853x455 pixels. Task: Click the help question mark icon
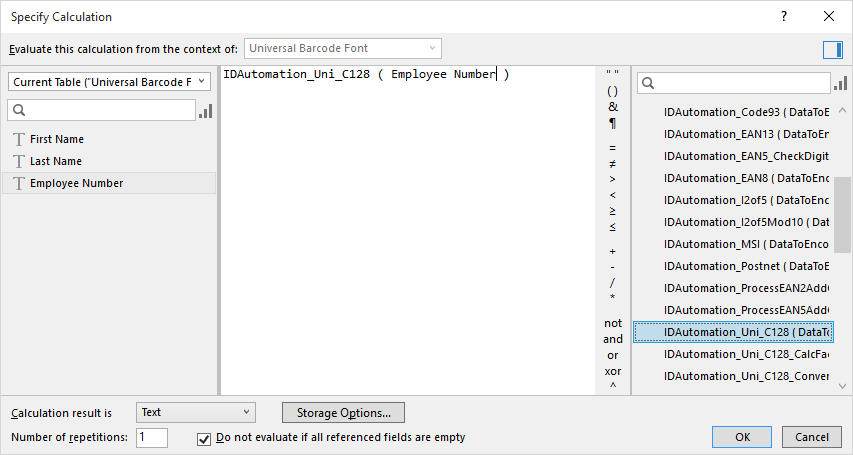(x=783, y=16)
